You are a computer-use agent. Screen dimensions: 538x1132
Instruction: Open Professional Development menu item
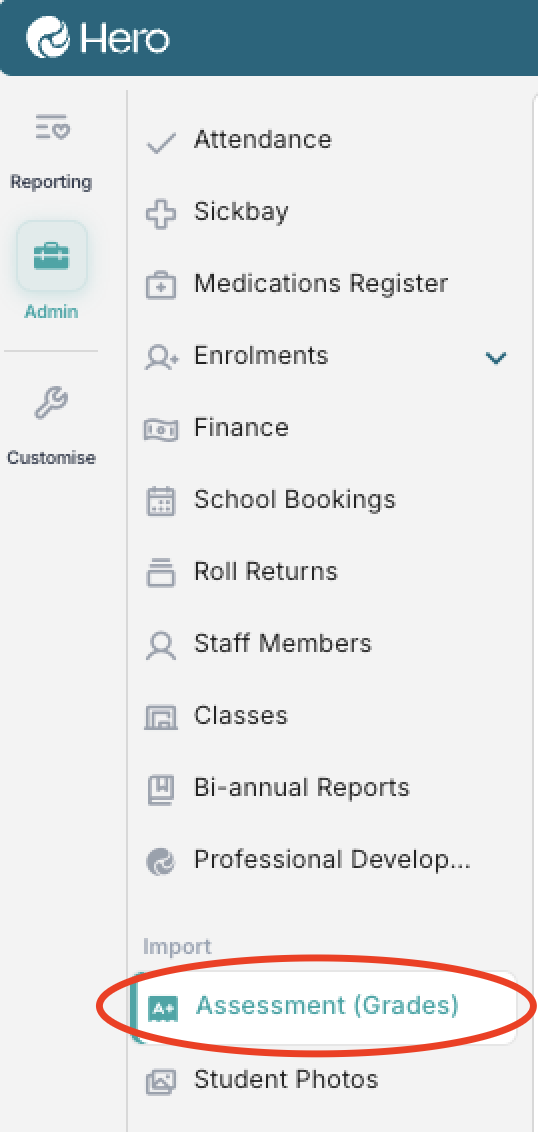[325, 860]
